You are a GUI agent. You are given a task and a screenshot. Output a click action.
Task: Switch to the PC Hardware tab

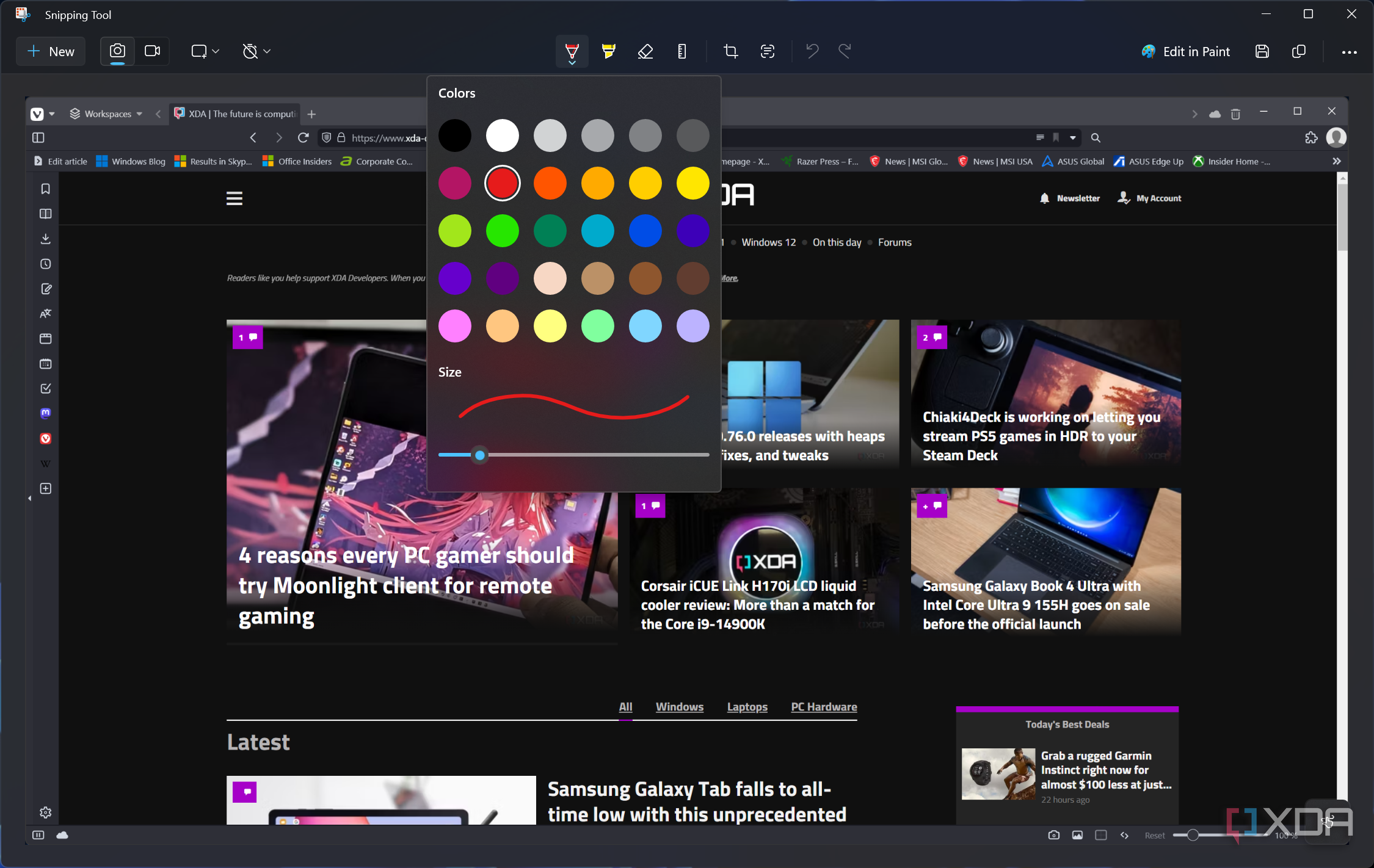[x=824, y=707]
